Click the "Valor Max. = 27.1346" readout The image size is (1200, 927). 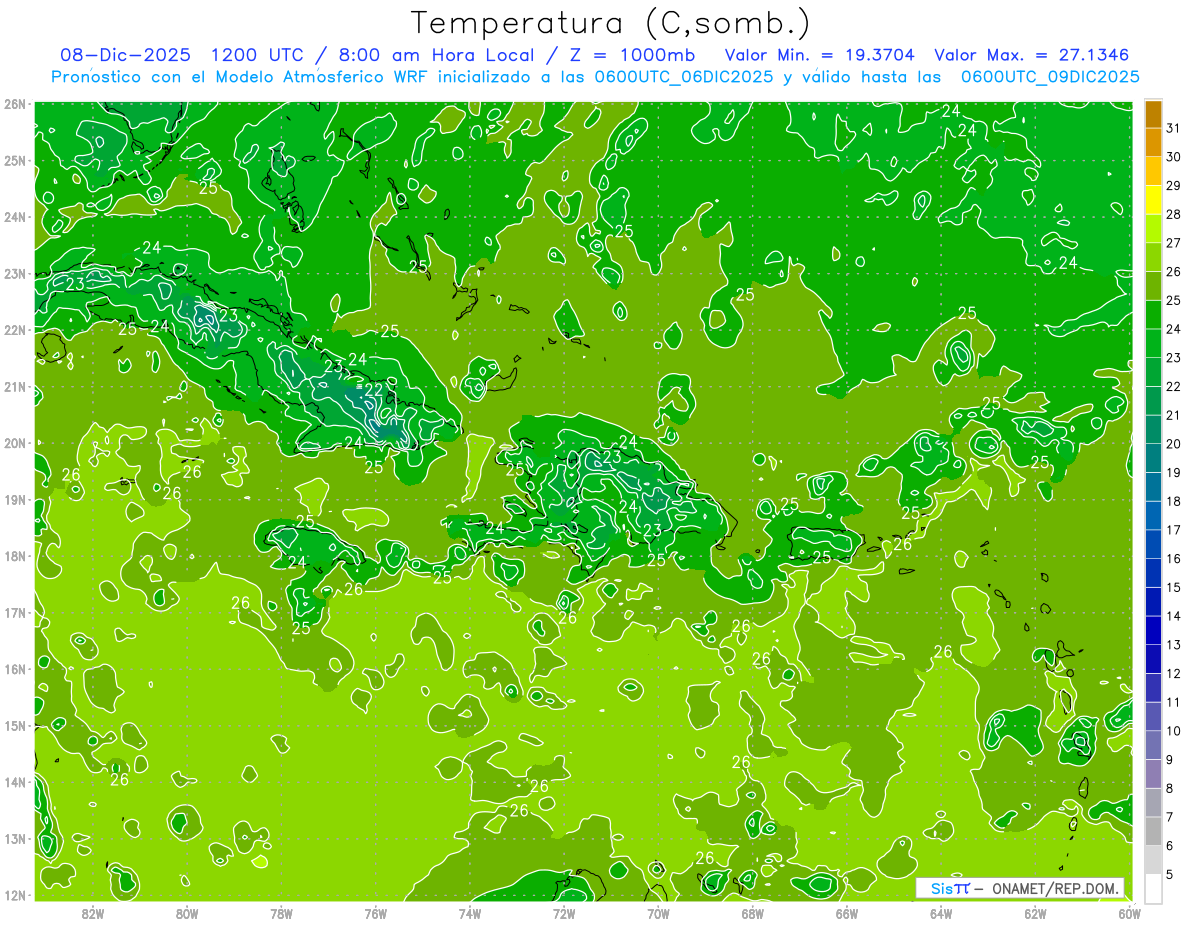click(x=1032, y=55)
